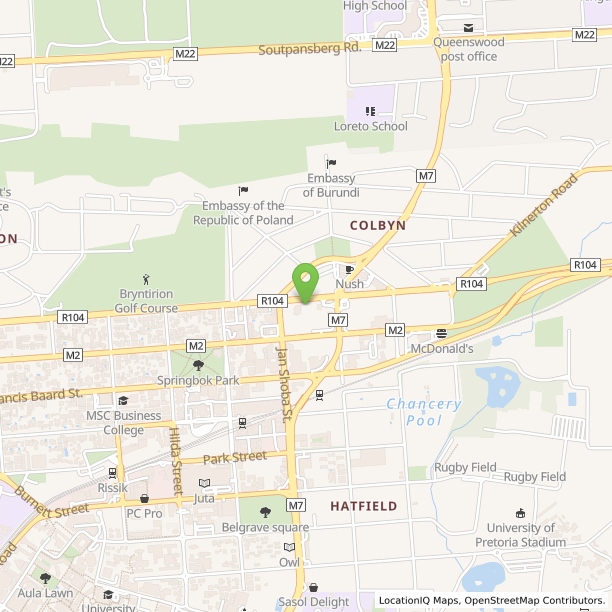
Task: Select the Belgrave square tree icon
Action: 265,512
